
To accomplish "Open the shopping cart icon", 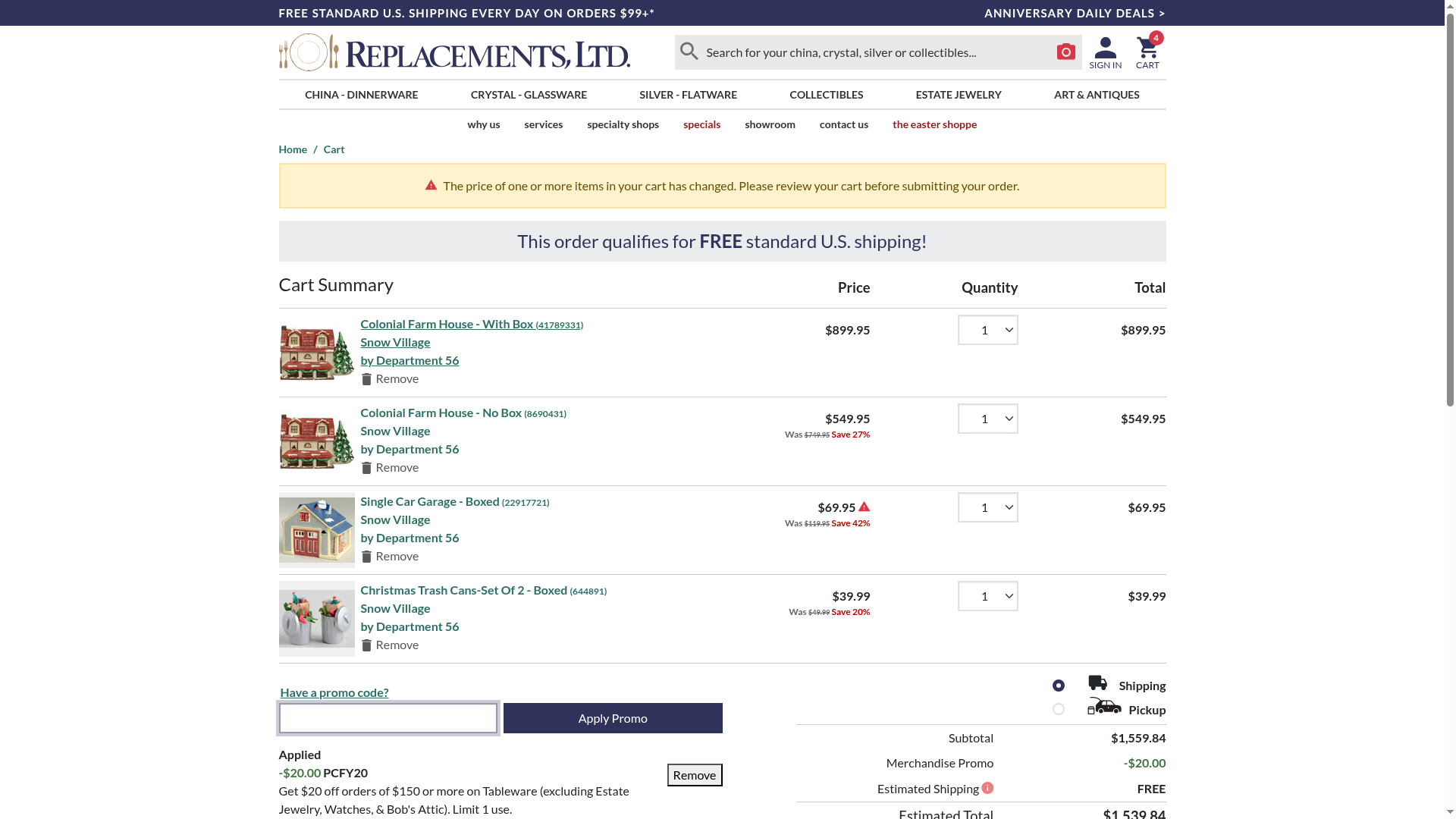I will 1147,49.
